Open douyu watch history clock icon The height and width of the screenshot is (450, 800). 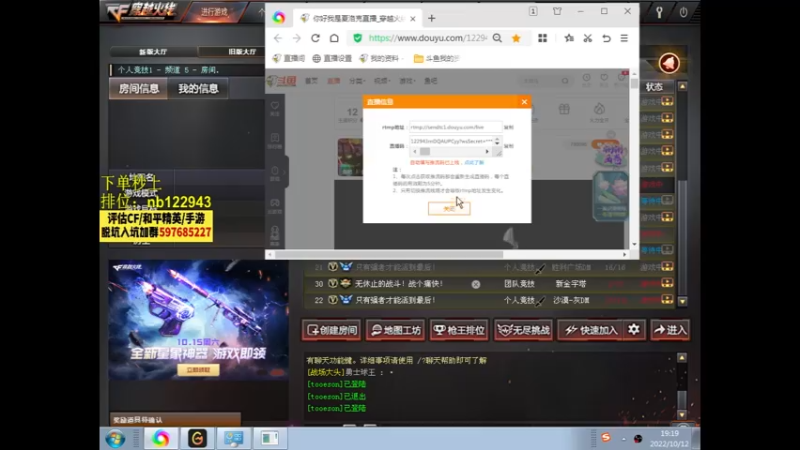[586, 78]
